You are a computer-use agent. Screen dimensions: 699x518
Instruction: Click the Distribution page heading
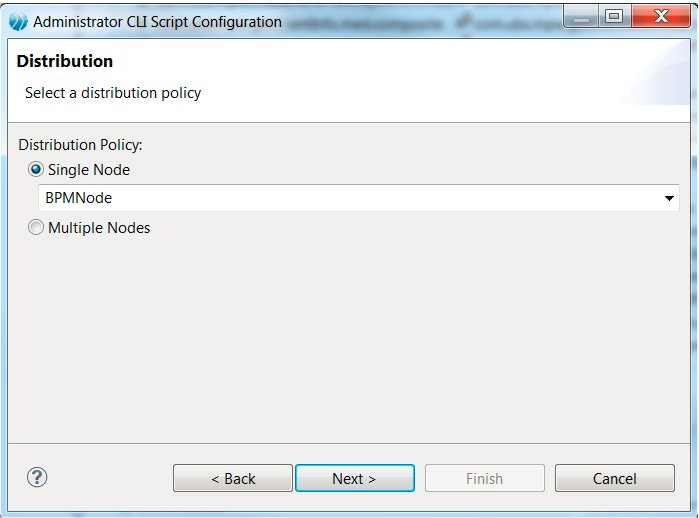(65, 62)
